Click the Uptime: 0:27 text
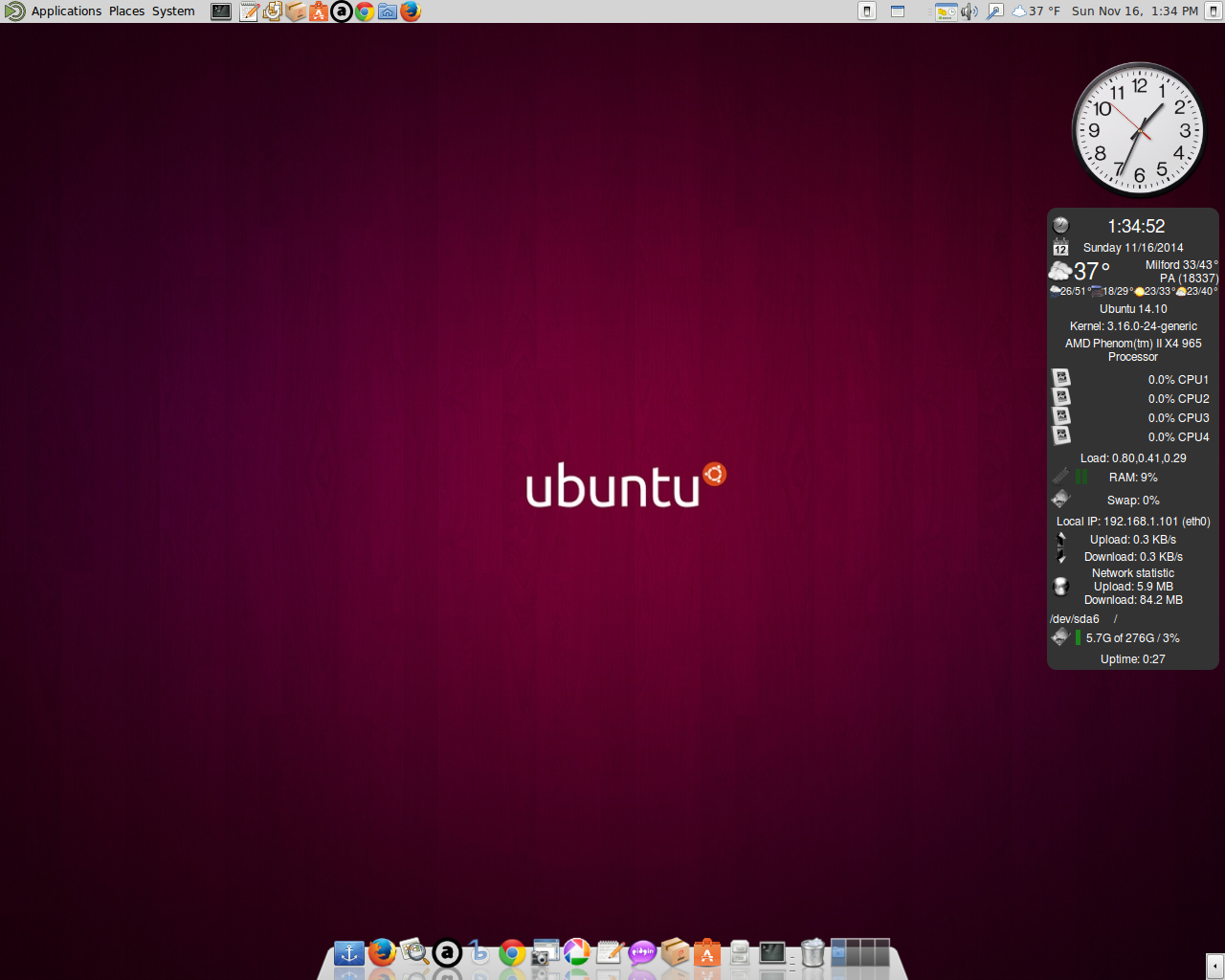The image size is (1225, 980). pyautogui.click(x=1133, y=659)
